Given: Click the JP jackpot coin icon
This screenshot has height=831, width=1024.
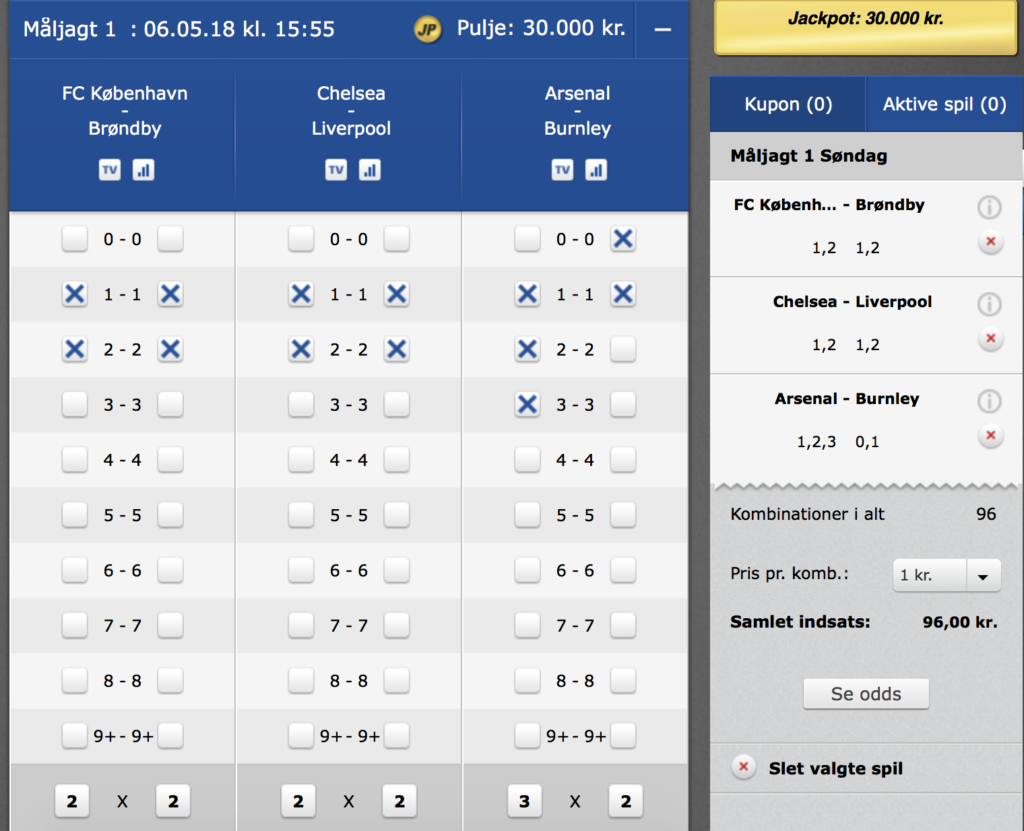Looking at the screenshot, I should click(x=428, y=29).
